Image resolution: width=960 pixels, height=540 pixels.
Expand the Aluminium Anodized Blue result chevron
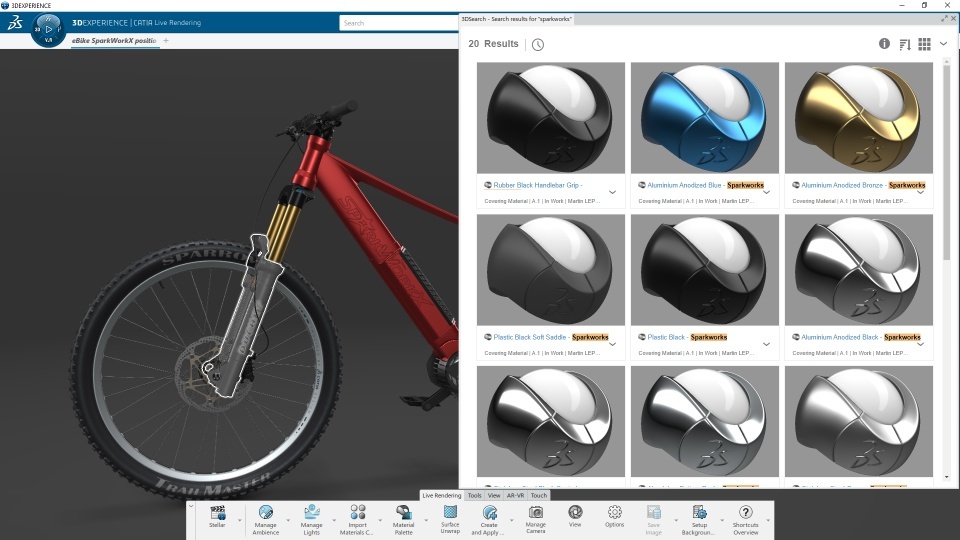click(x=766, y=192)
